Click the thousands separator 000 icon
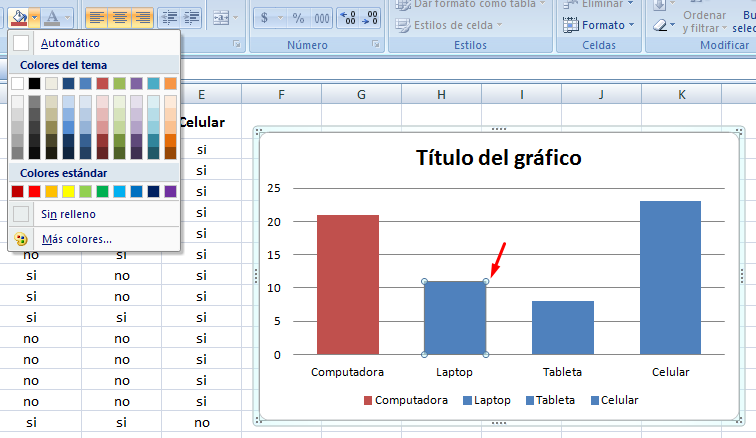The image size is (756, 438). 321,18
